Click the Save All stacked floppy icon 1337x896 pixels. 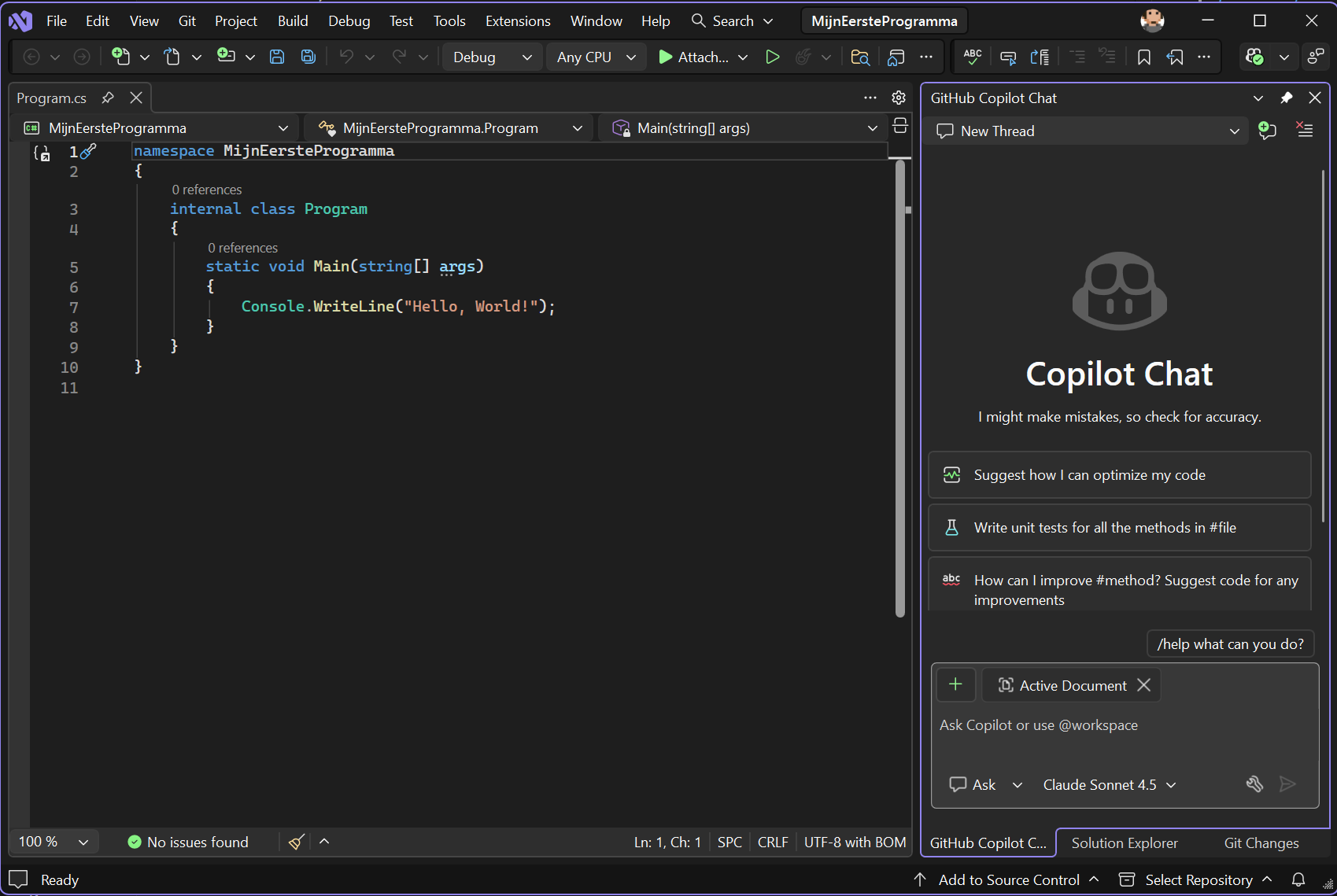click(x=308, y=57)
